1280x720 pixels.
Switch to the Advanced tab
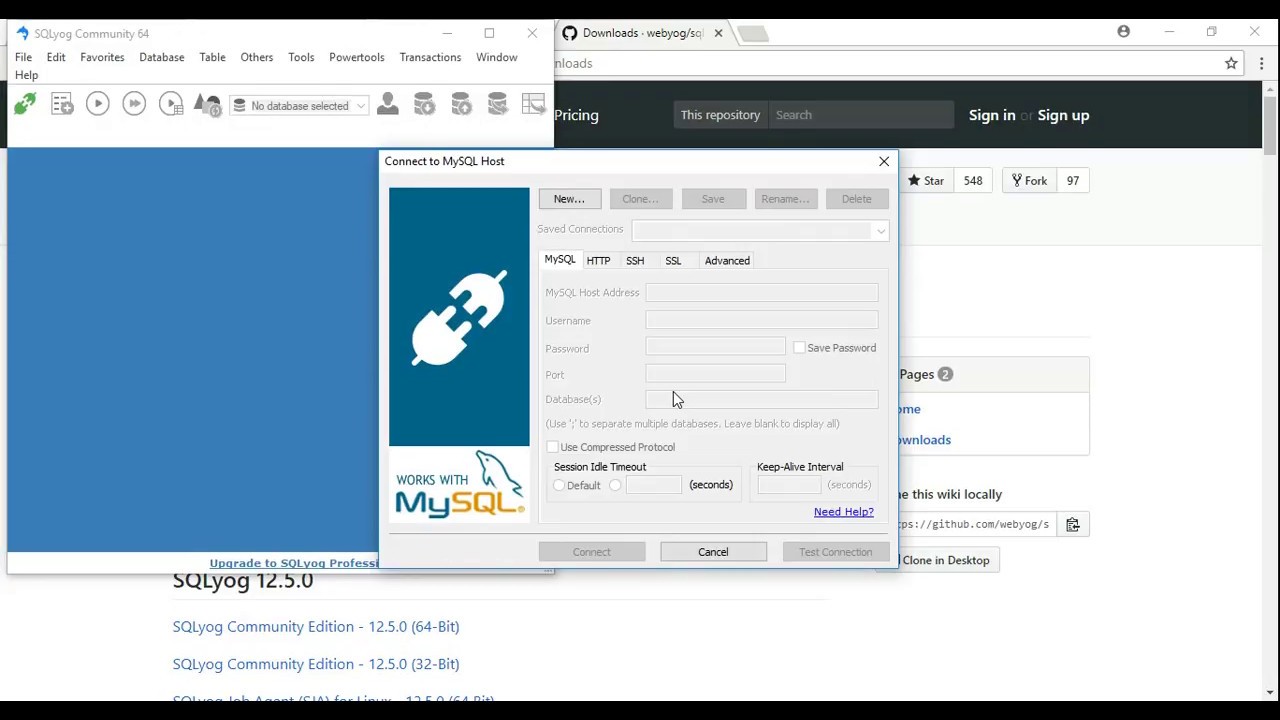727,261
